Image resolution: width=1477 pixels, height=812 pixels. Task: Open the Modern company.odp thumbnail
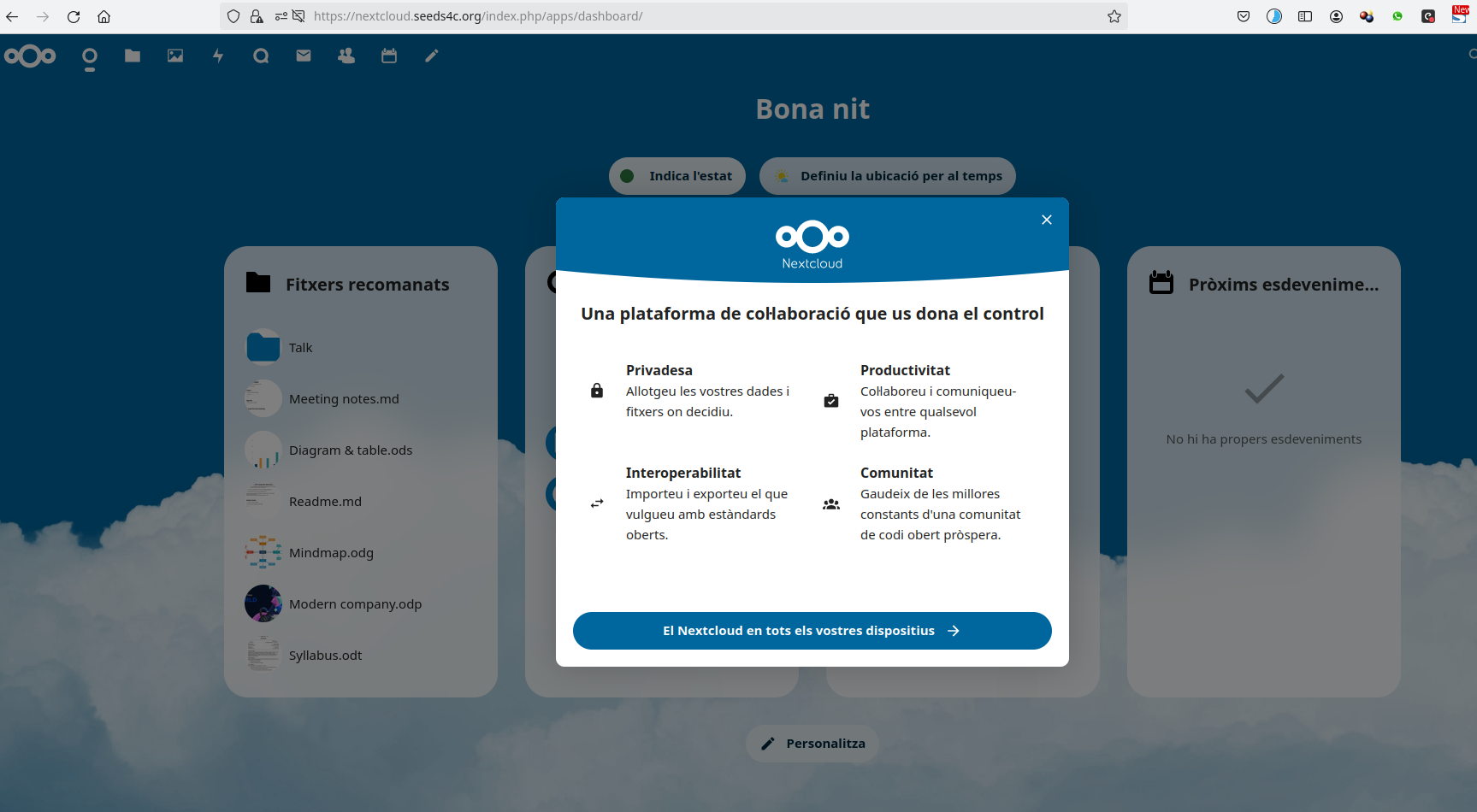point(263,603)
